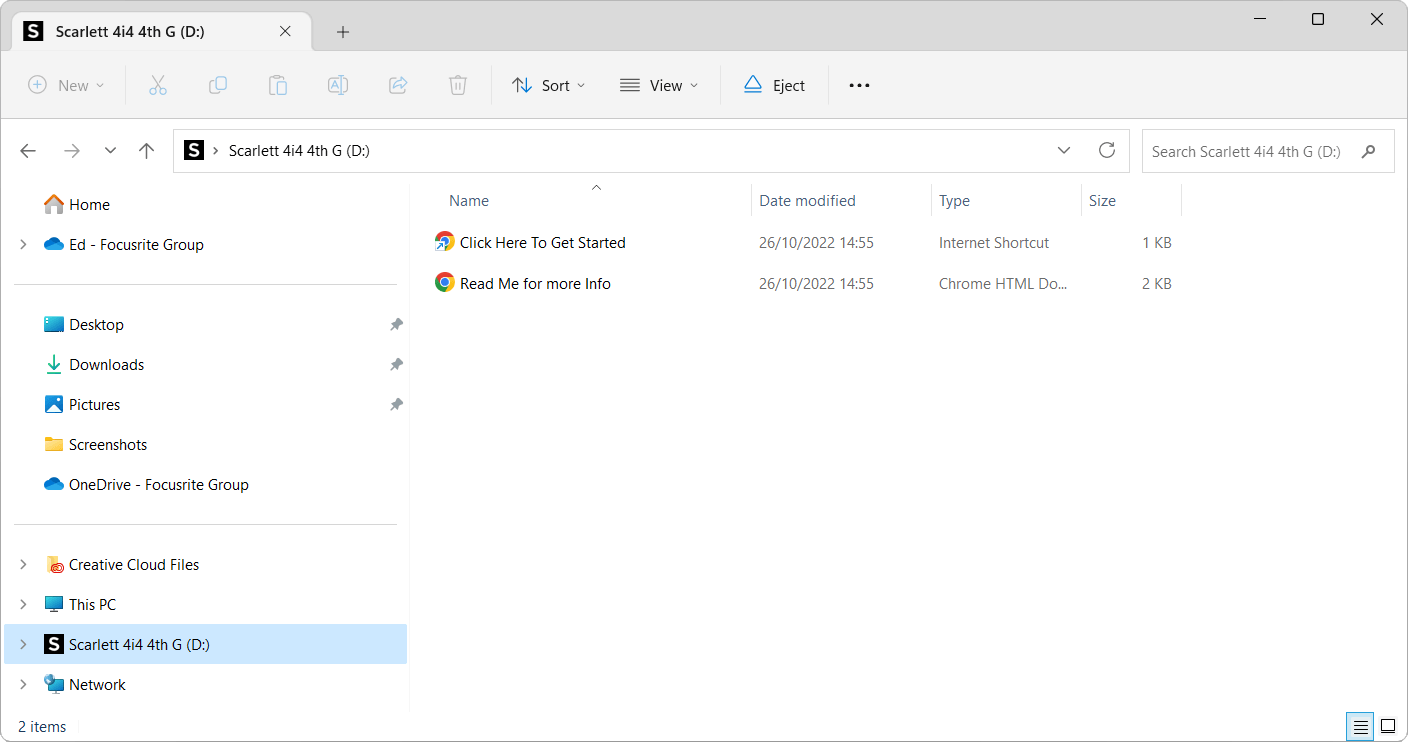Unpin Desktop from Quick access
This screenshot has width=1408, height=742.
(x=396, y=324)
